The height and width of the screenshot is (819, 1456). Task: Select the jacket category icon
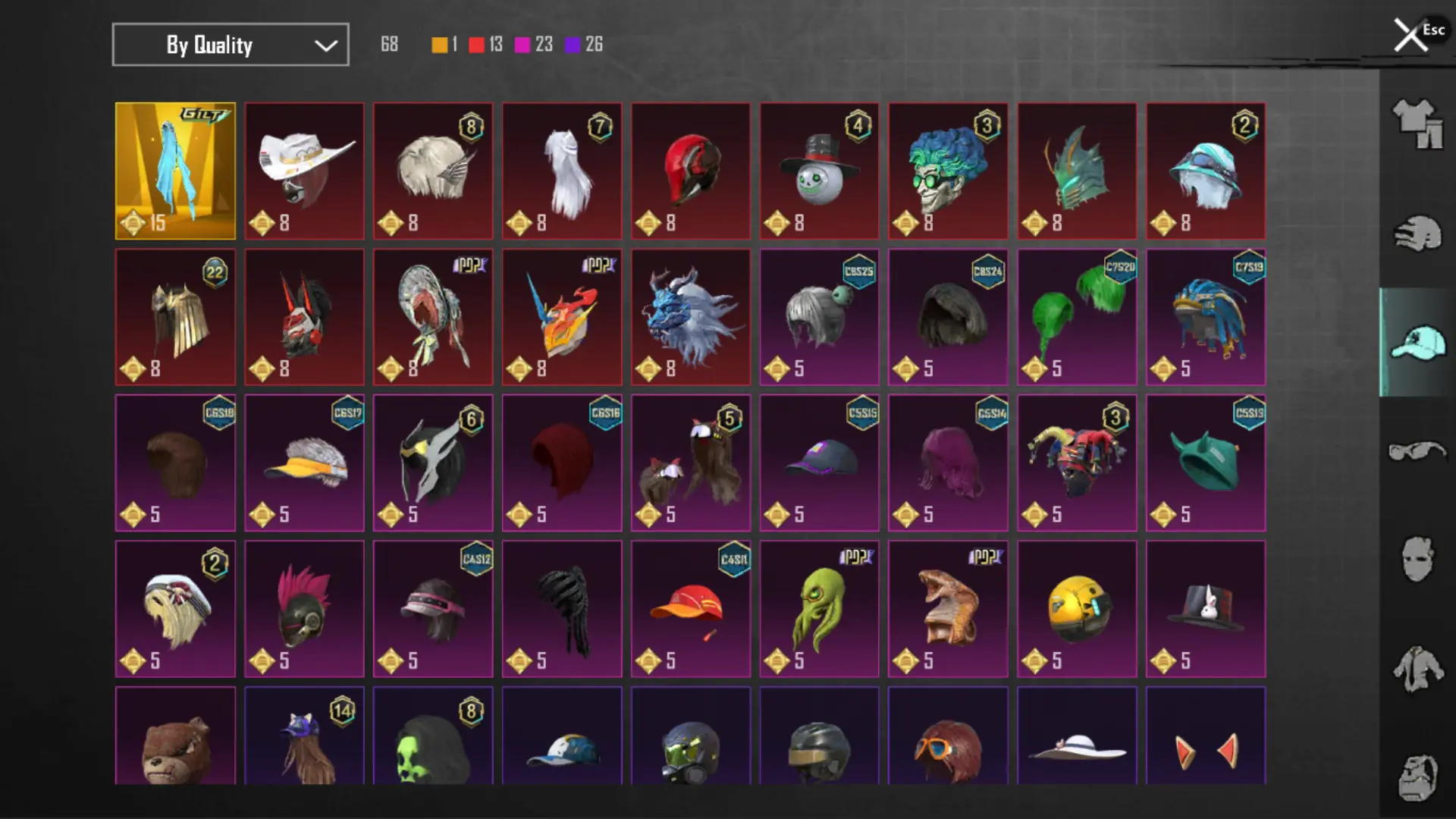coord(1417,669)
